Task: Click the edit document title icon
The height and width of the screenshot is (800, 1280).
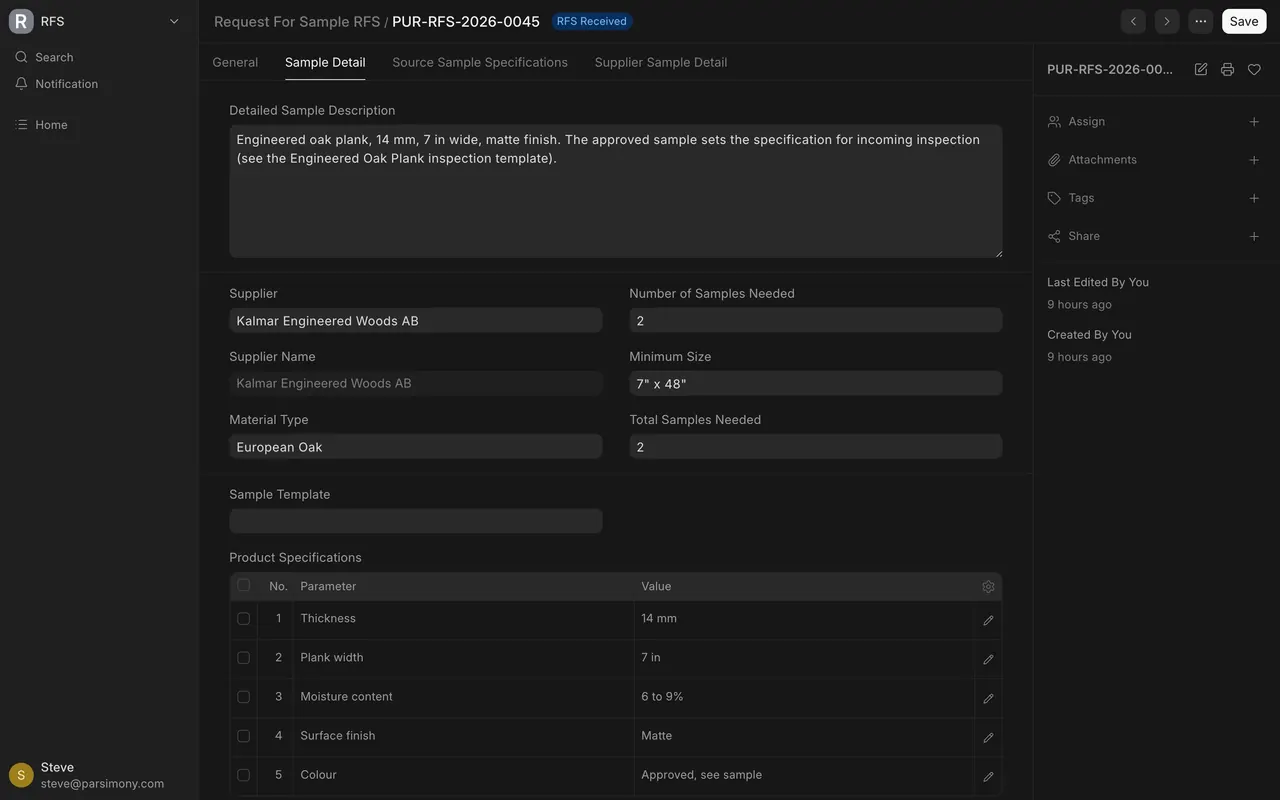Action: click(1201, 69)
